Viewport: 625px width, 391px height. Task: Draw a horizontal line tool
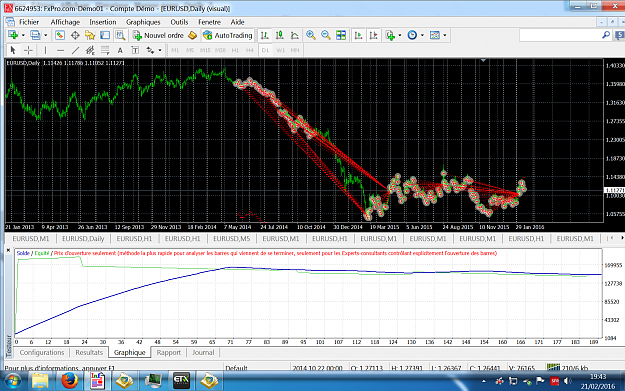[x=60, y=50]
